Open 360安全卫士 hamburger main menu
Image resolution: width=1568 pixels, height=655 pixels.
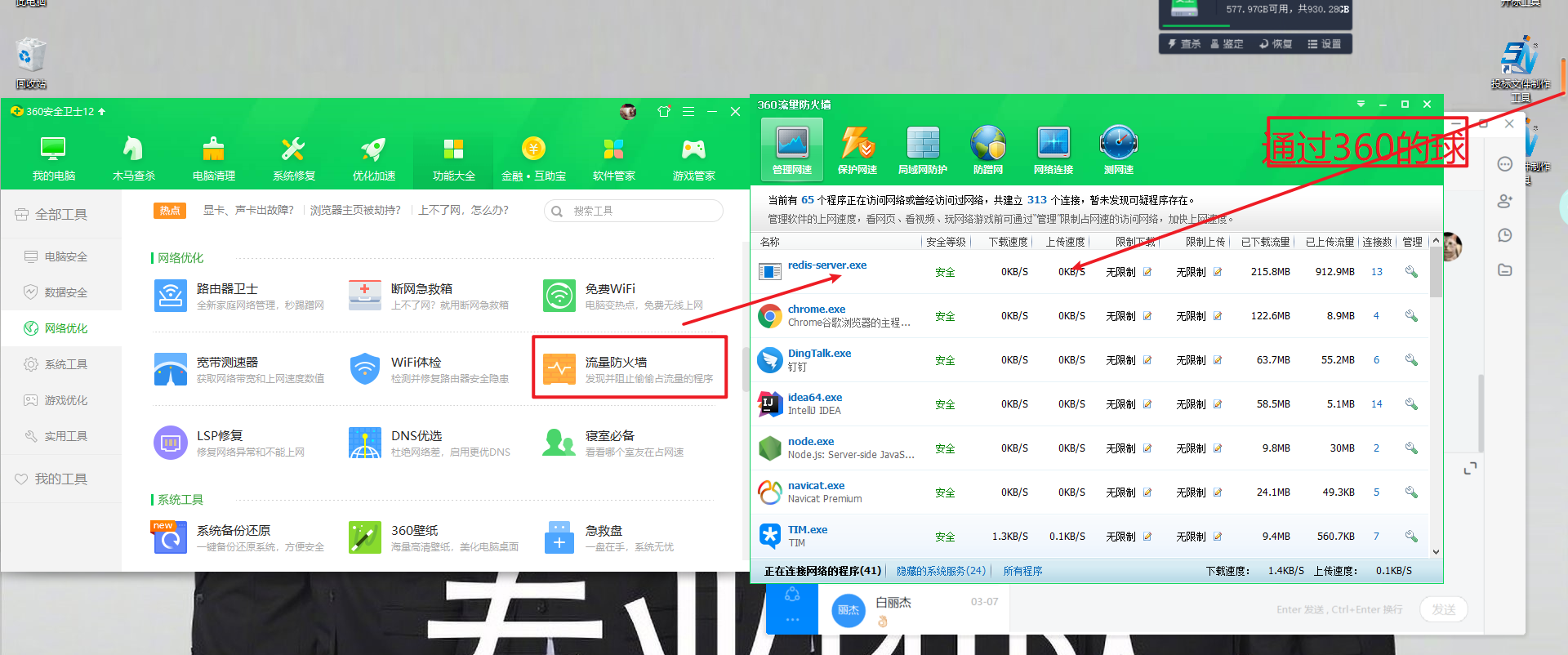point(688,111)
